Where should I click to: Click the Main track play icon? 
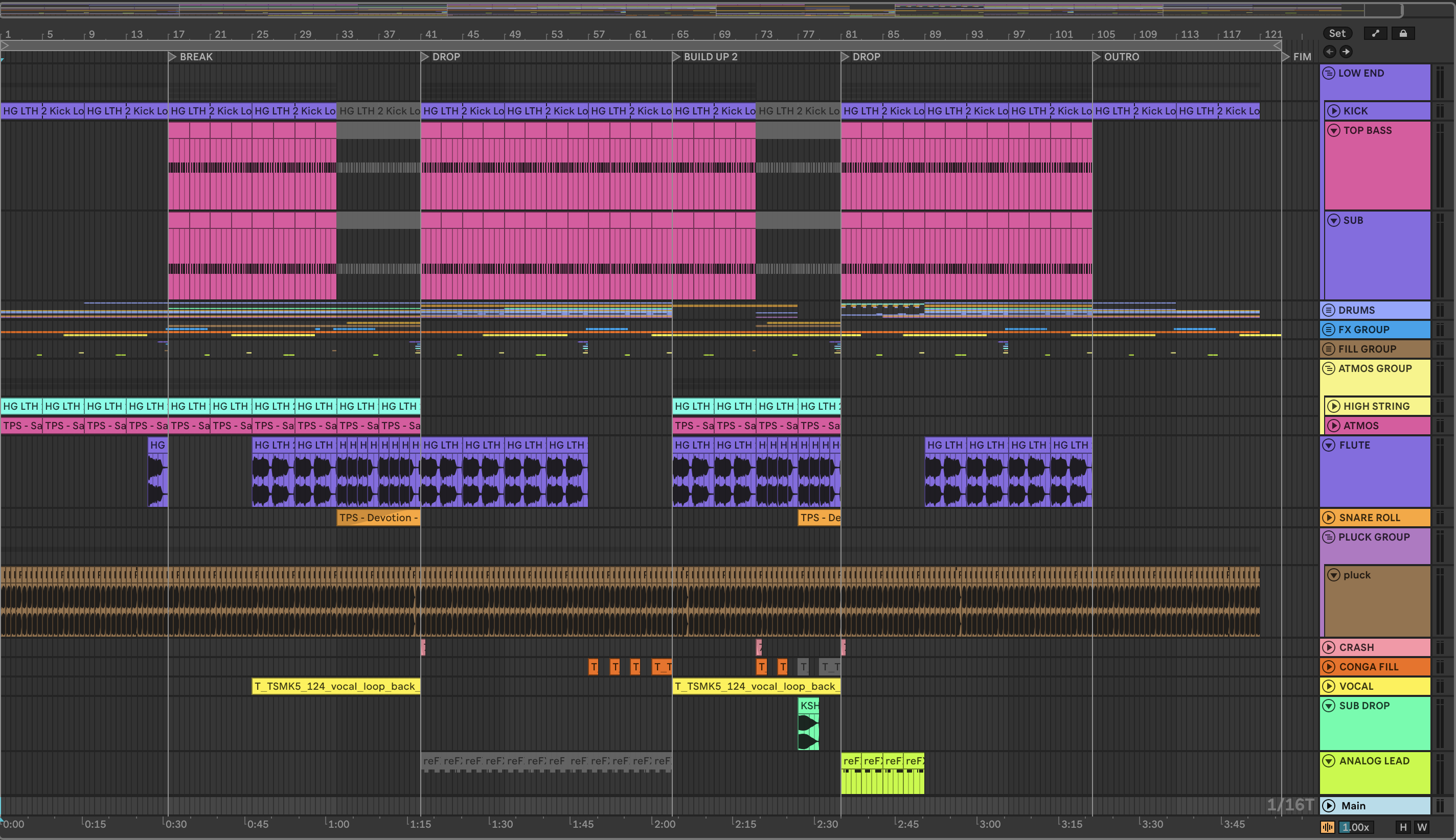(x=1329, y=805)
